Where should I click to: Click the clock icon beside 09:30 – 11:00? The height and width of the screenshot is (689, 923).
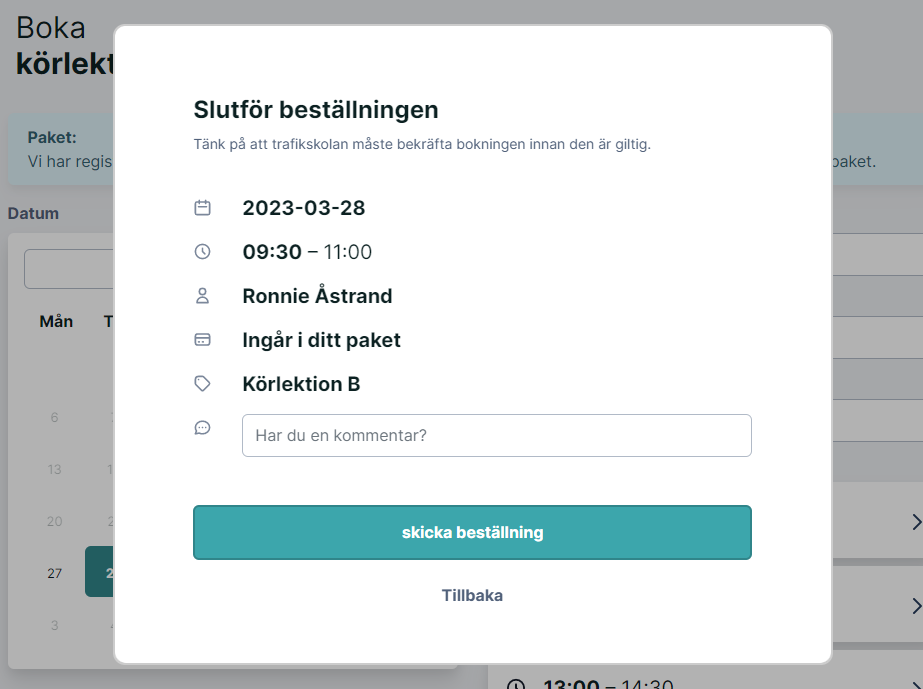pos(202,252)
